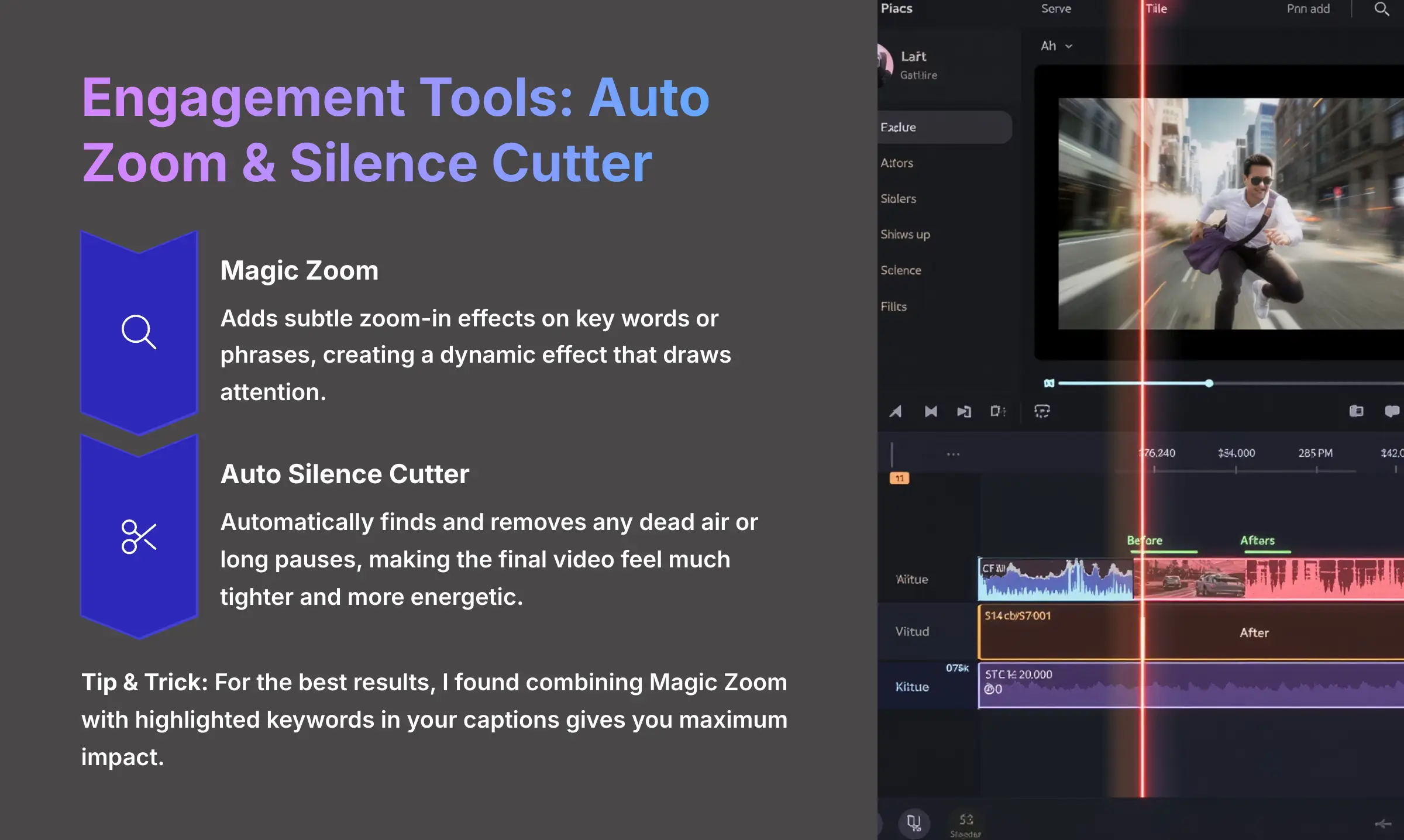Viewport: 1404px width, 840px height.
Task: Open the search tool via the magnifier icon
Action: 1382,9
